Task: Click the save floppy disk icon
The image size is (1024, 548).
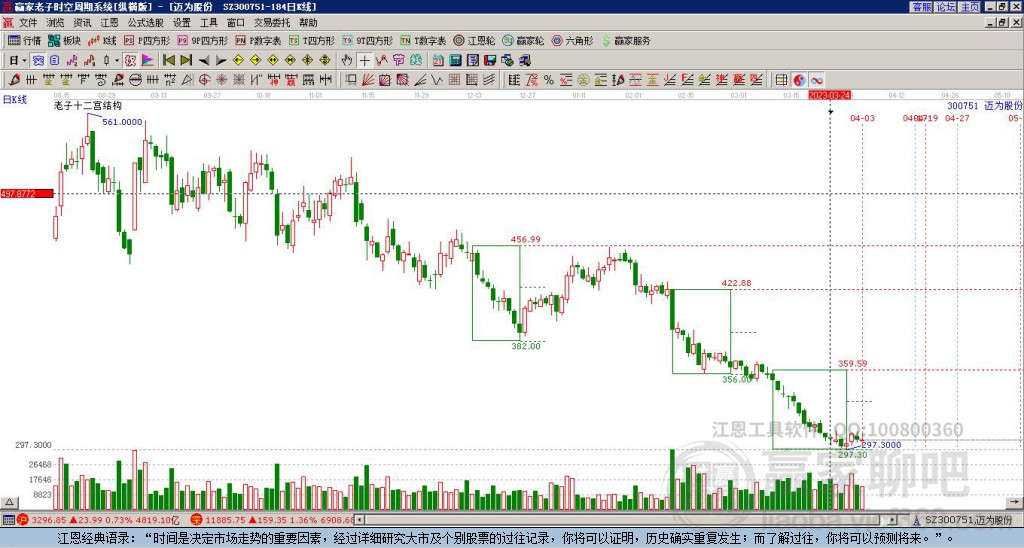Action: tap(490, 60)
